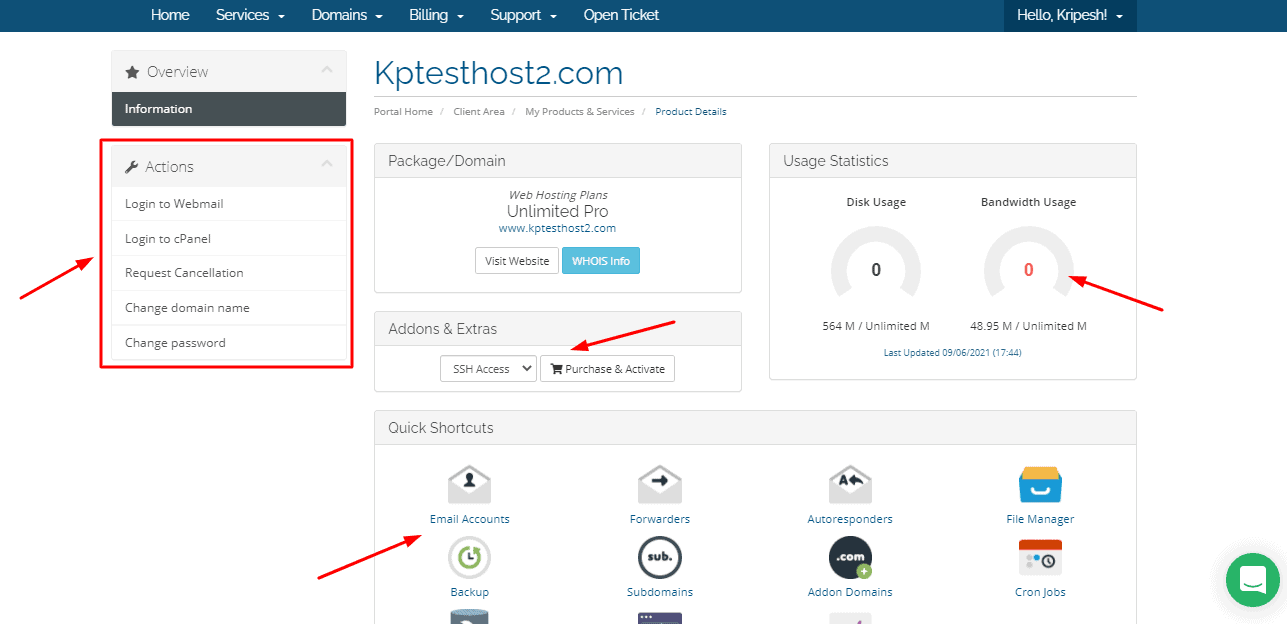Launch the File Manager icon

pyautogui.click(x=1040, y=485)
